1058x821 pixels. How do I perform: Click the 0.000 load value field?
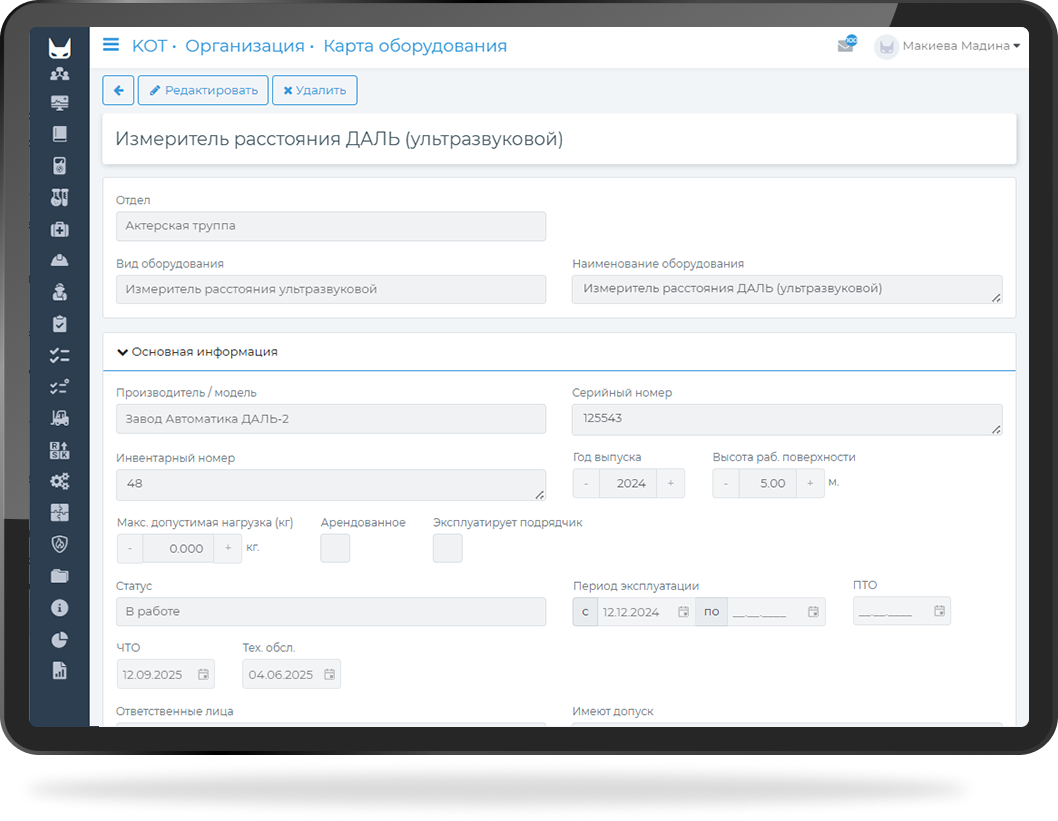pos(179,548)
